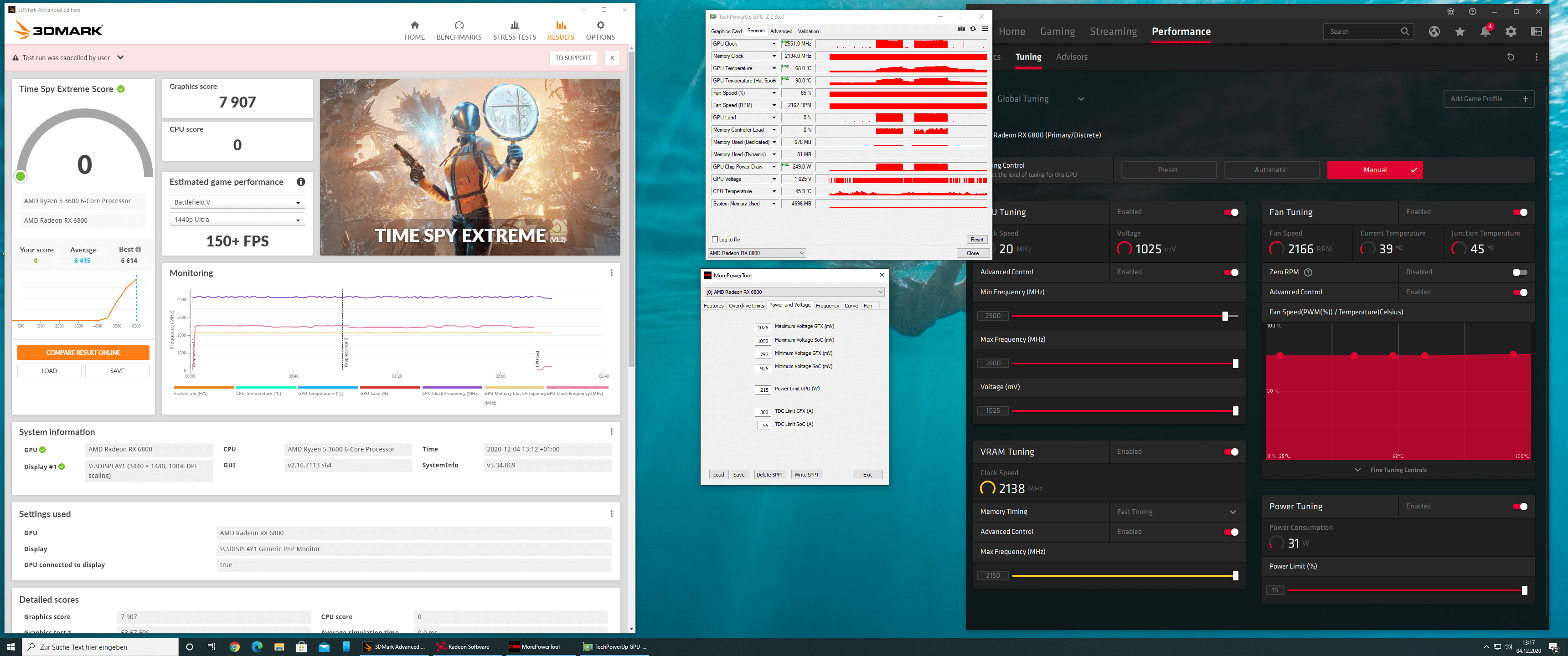Open Chrome from taskbar
This screenshot has height=656, width=1568.
tap(234, 647)
